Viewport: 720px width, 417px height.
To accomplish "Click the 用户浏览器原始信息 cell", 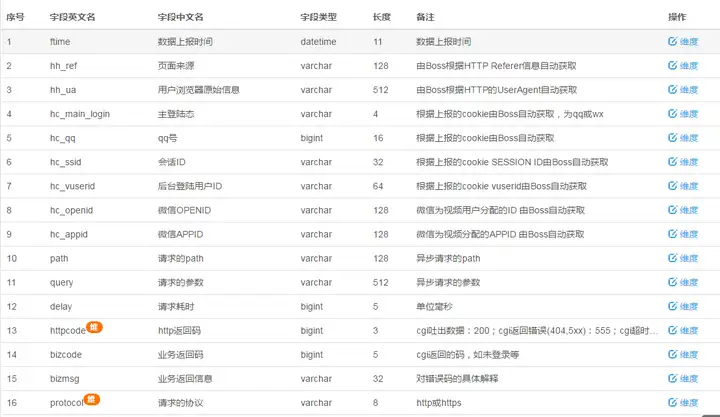I will 199,90.
